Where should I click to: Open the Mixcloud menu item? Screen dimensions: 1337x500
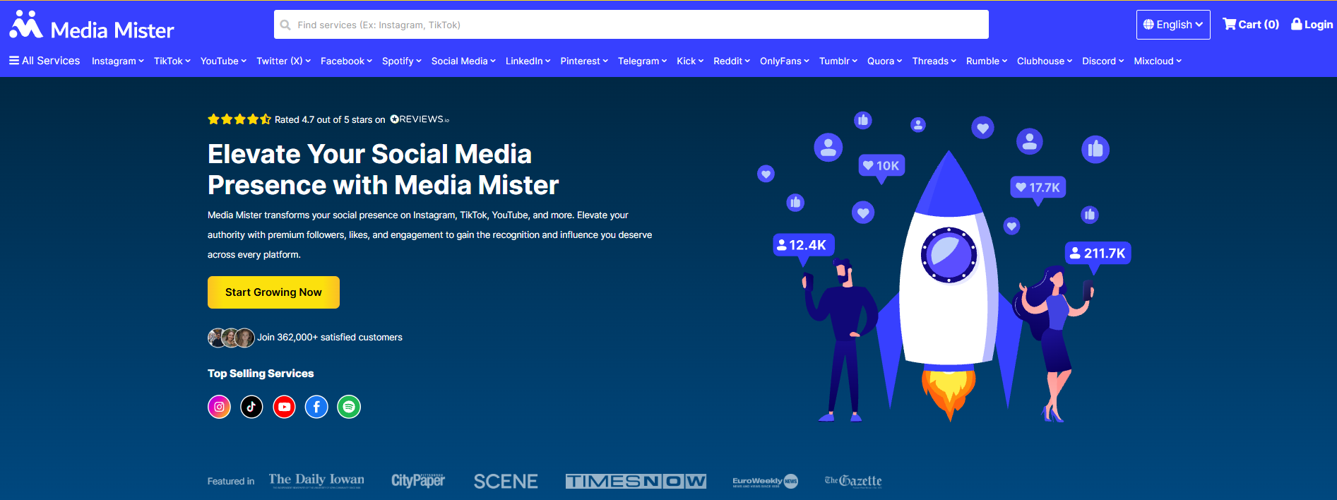click(1158, 61)
